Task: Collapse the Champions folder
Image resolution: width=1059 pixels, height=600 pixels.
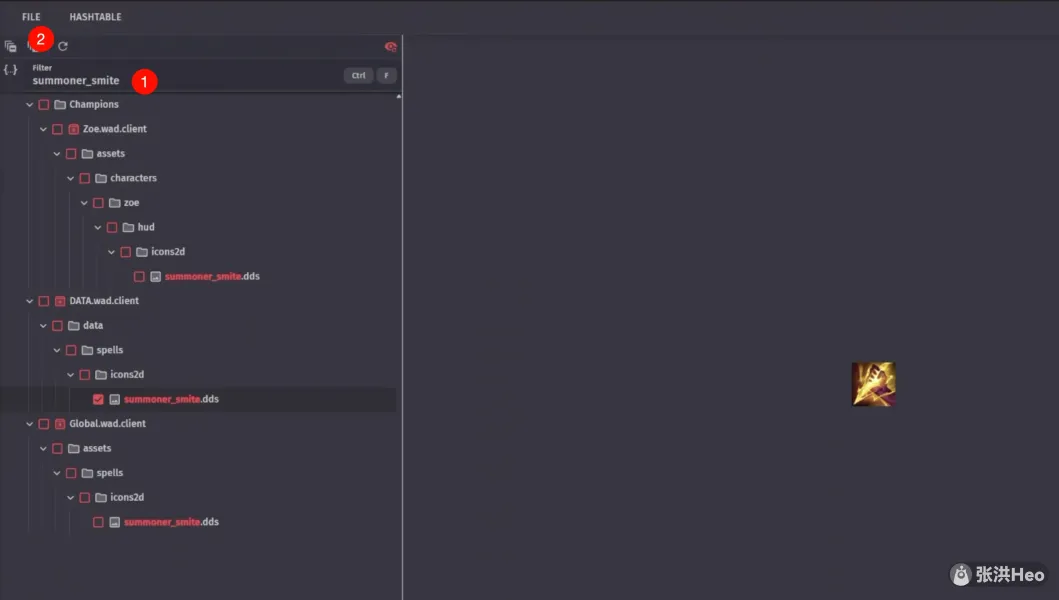Action: [29, 105]
